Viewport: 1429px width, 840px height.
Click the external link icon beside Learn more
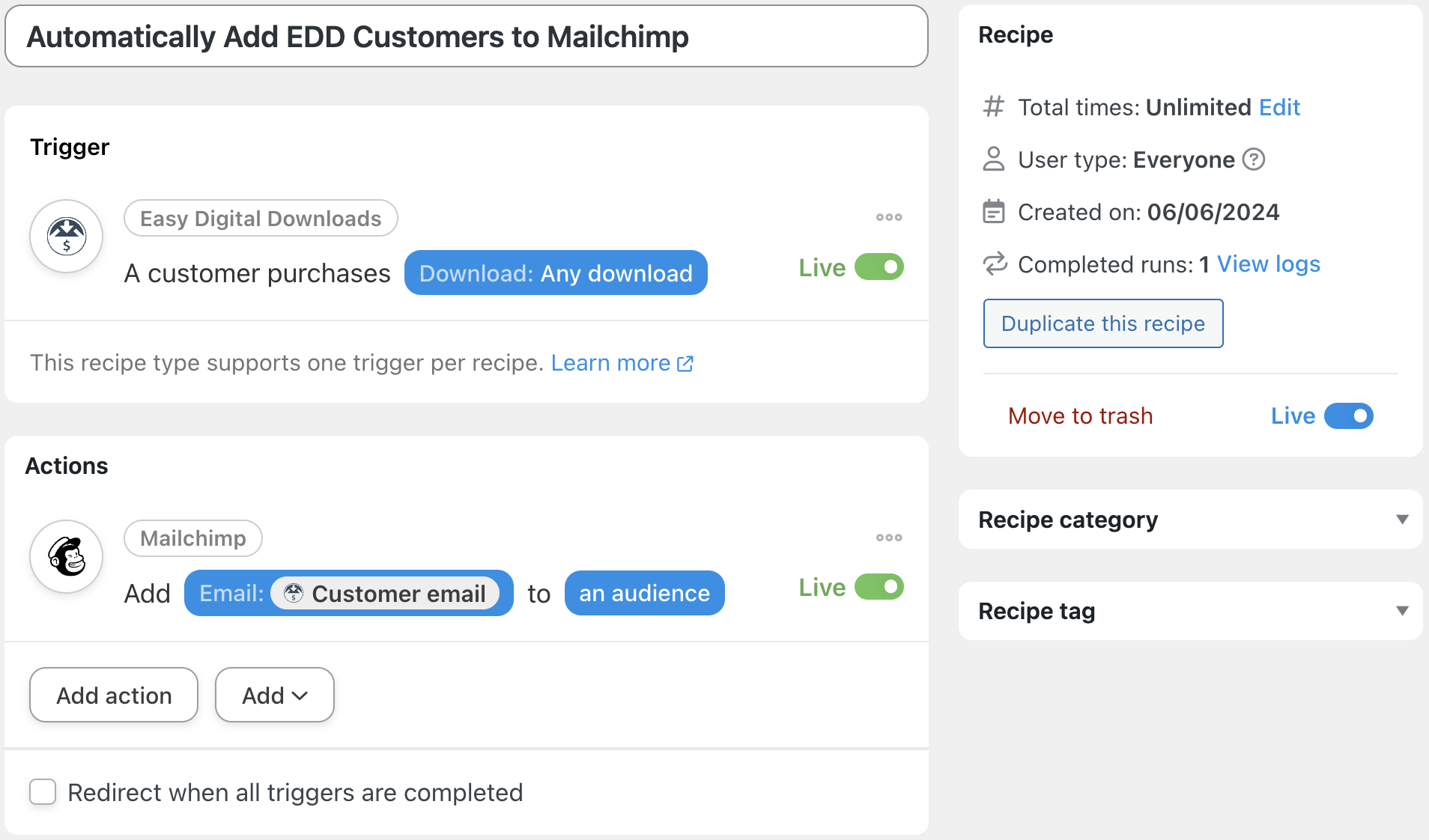point(685,364)
